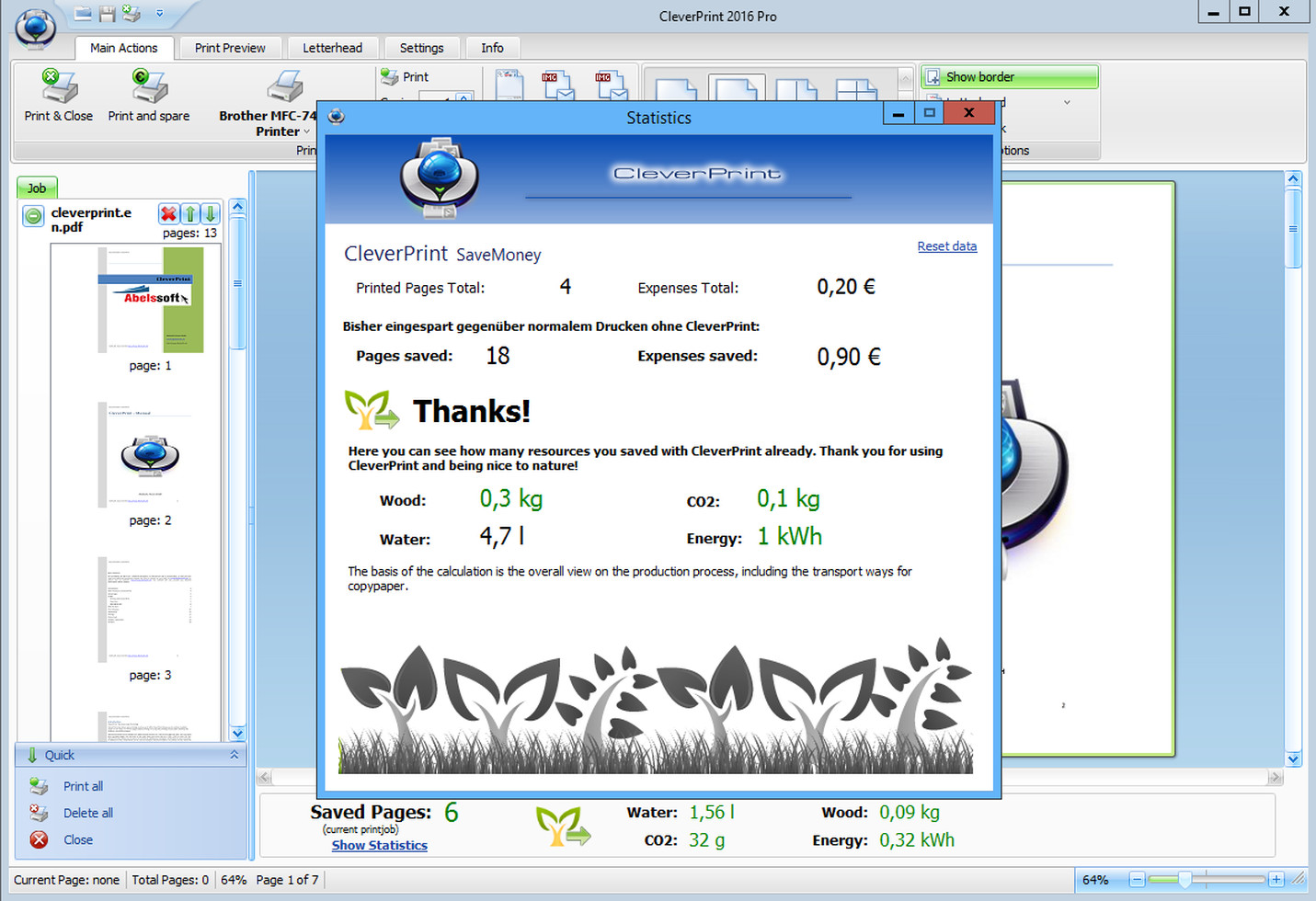Click the zoom slider handle
1316x901 pixels.
tap(1184, 880)
